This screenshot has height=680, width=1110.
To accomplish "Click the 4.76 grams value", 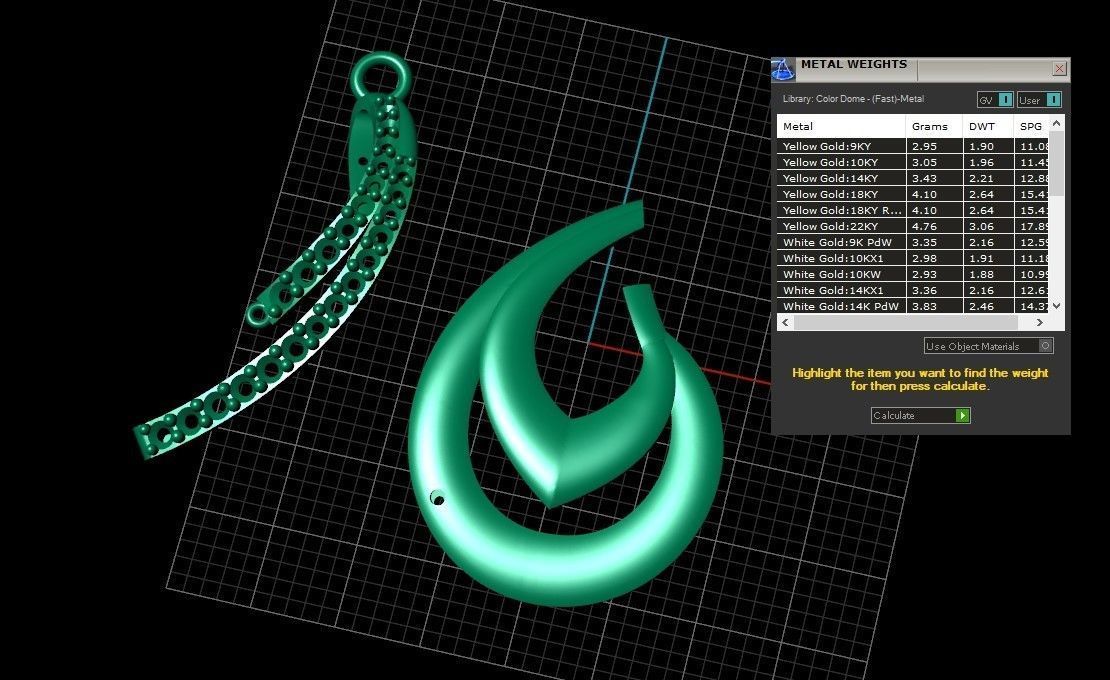I will click(x=925, y=226).
